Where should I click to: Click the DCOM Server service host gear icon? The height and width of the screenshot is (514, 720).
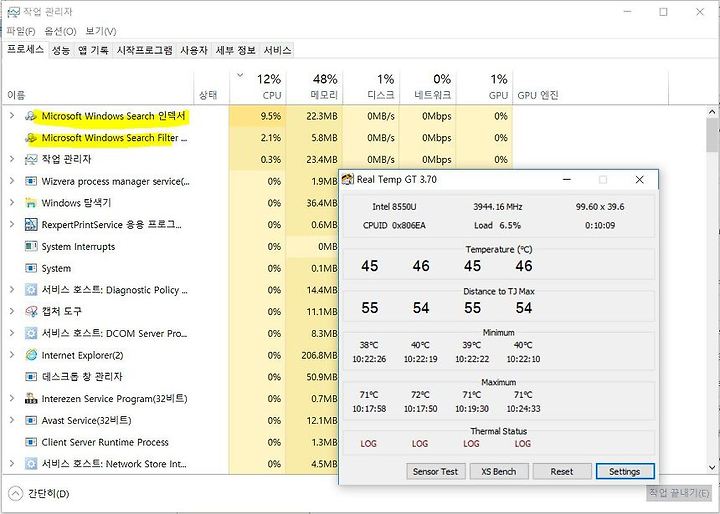point(31,333)
